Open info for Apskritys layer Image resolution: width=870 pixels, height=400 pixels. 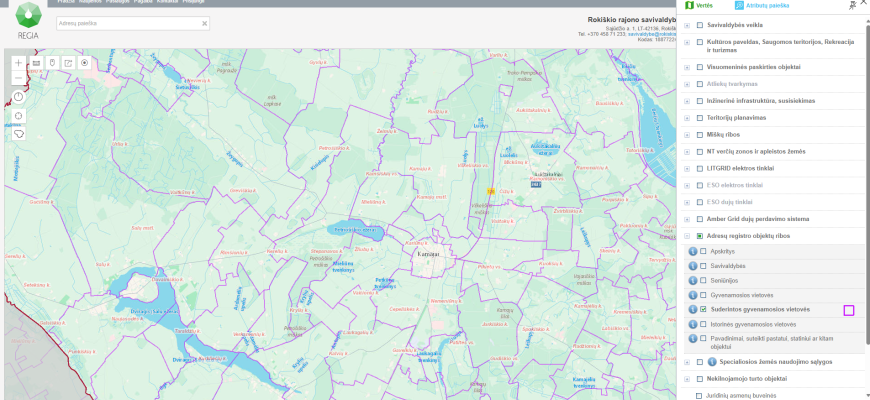point(692,251)
